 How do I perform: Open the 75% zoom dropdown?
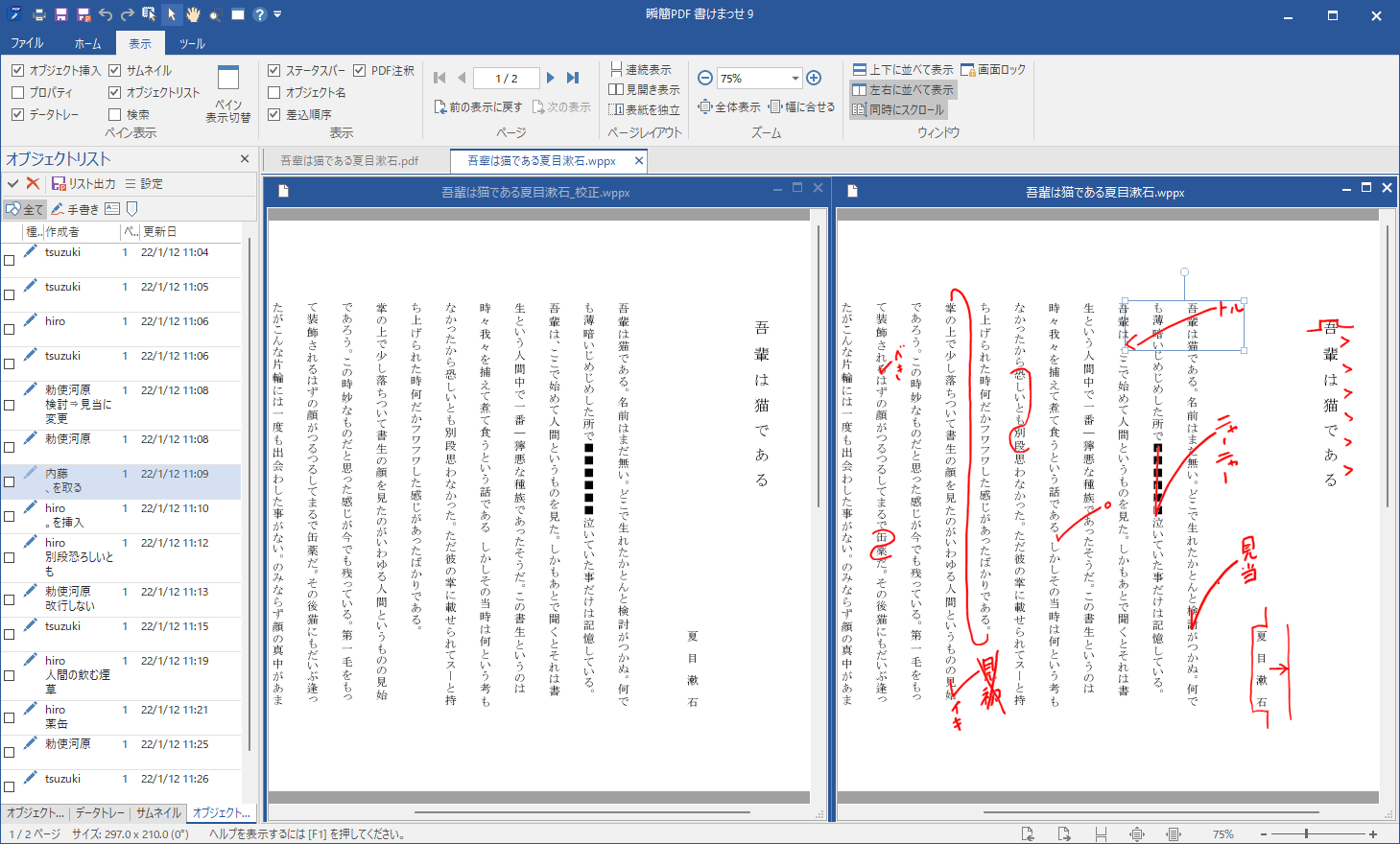(x=795, y=79)
